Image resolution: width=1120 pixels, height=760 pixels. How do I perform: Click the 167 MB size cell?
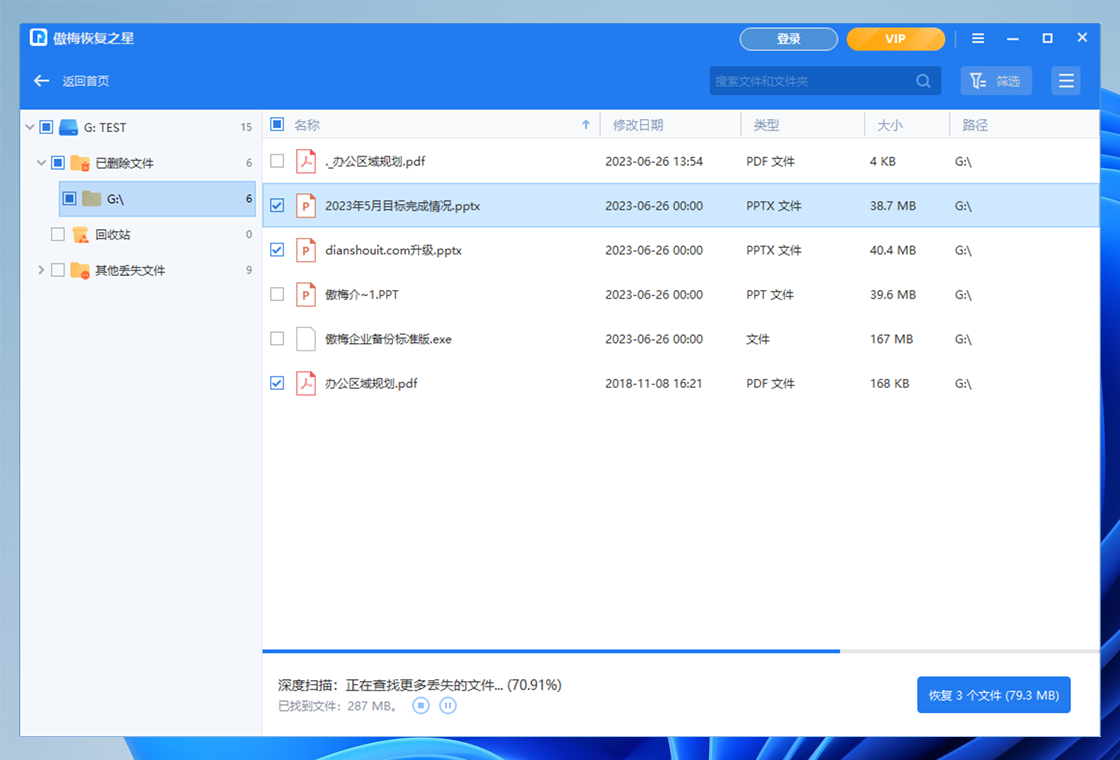click(x=891, y=339)
